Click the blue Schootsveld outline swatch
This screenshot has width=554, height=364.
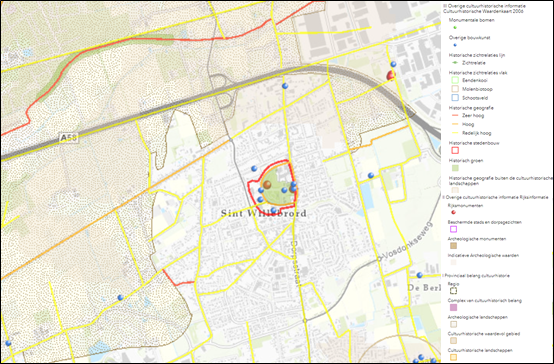coord(455,98)
